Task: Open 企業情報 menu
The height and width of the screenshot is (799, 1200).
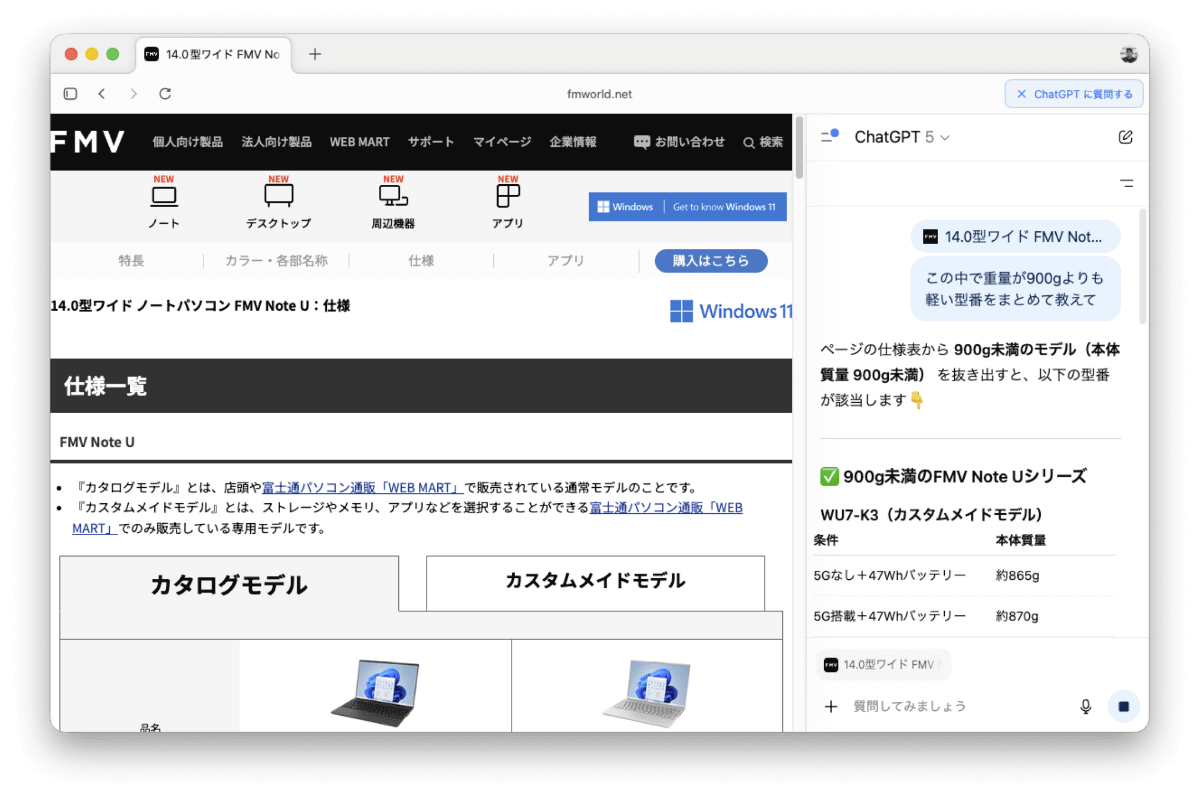Action: 573,142
